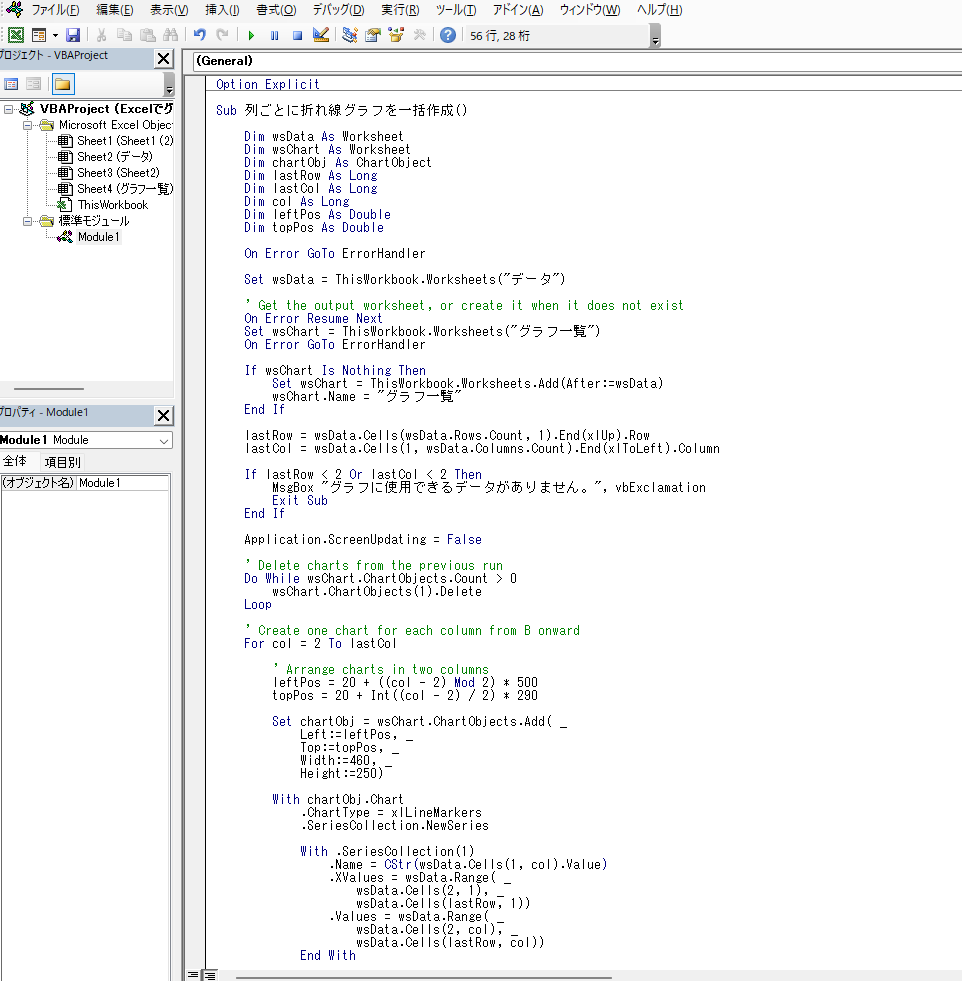Switch to the 項目別 properties tab
This screenshot has height=981, width=962.
(63, 462)
